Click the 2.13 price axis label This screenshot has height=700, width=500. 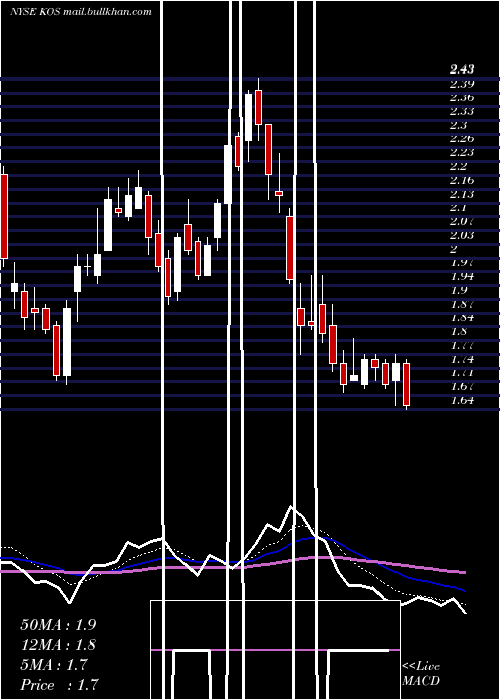(462, 194)
